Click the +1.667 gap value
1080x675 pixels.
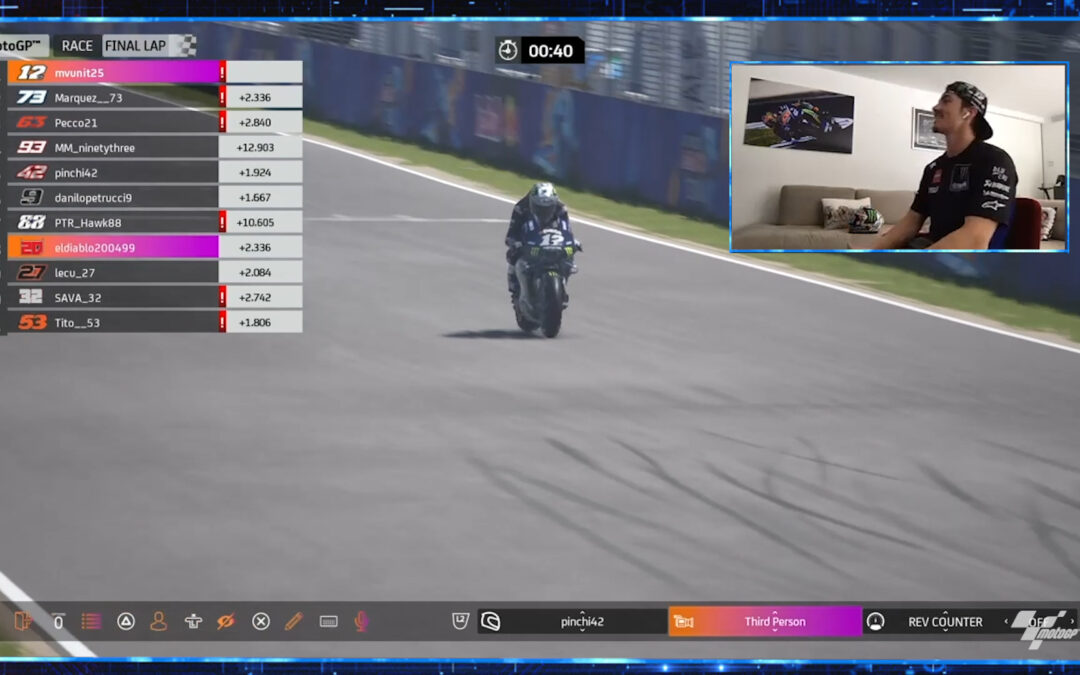point(255,197)
